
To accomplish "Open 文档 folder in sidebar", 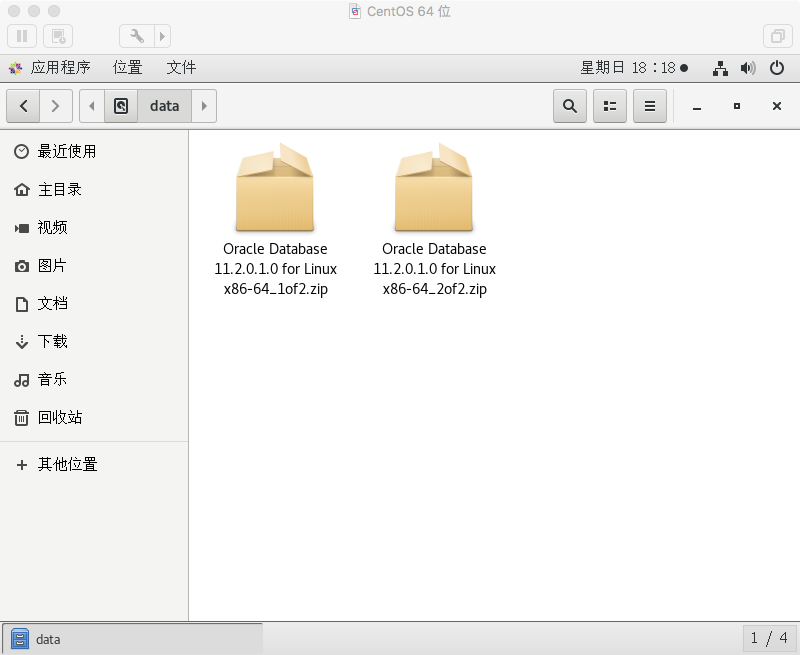I will pos(94,304).
